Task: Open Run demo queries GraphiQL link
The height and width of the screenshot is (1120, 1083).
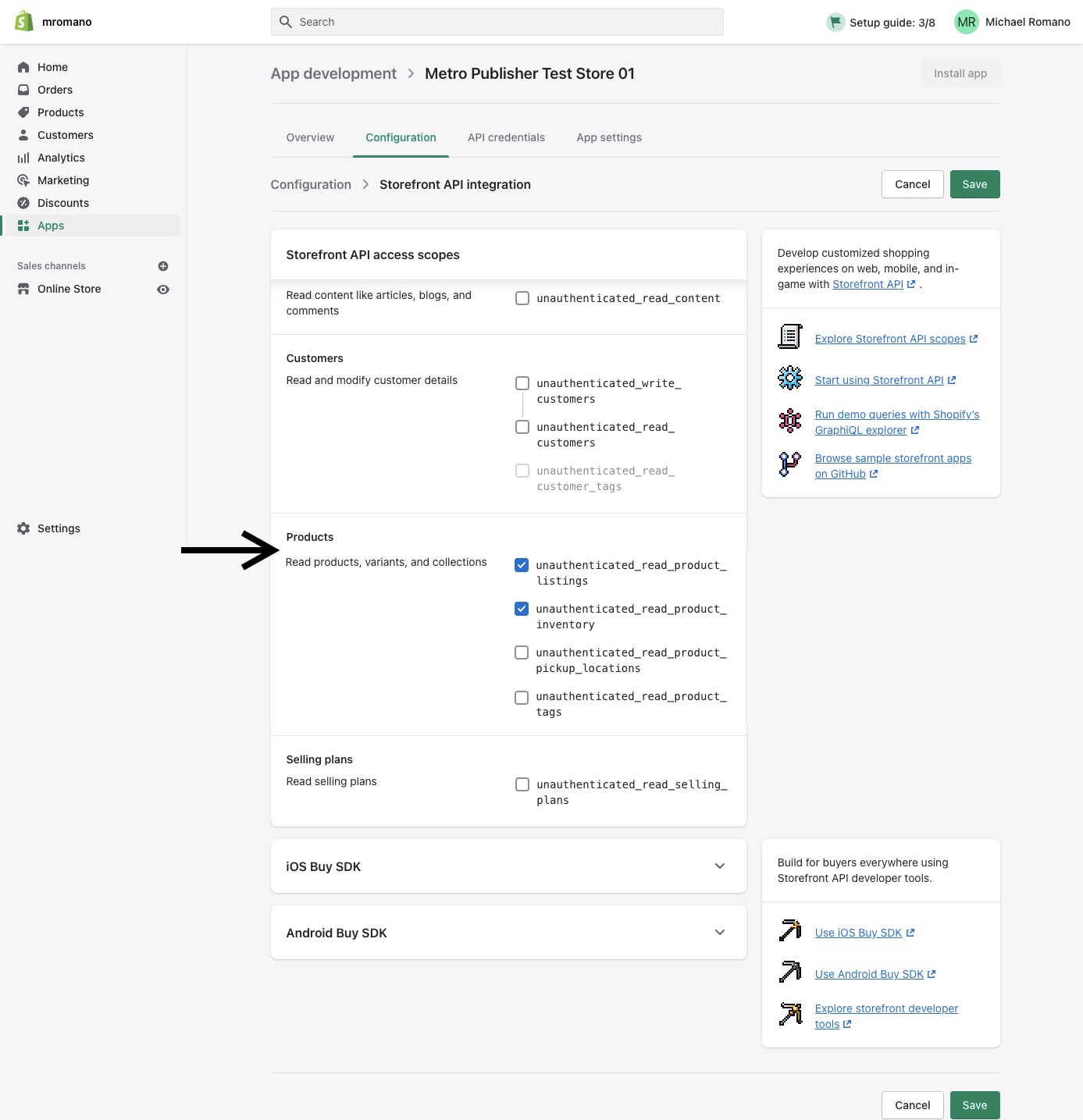Action: click(x=897, y=422)
